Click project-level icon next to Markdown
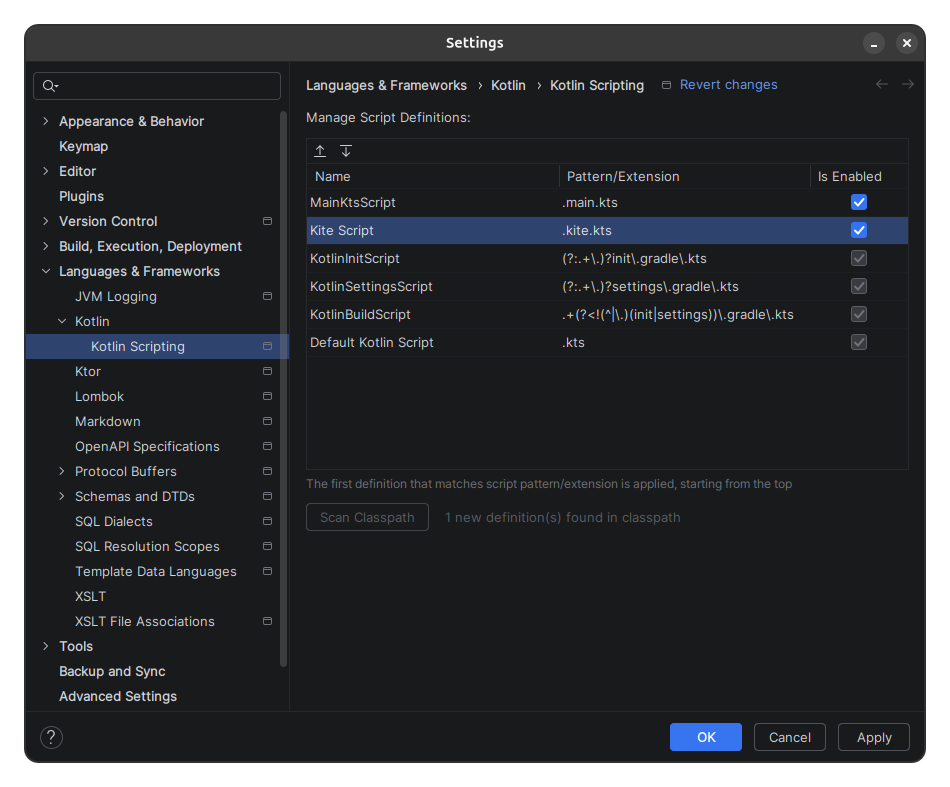 (267, 421)
